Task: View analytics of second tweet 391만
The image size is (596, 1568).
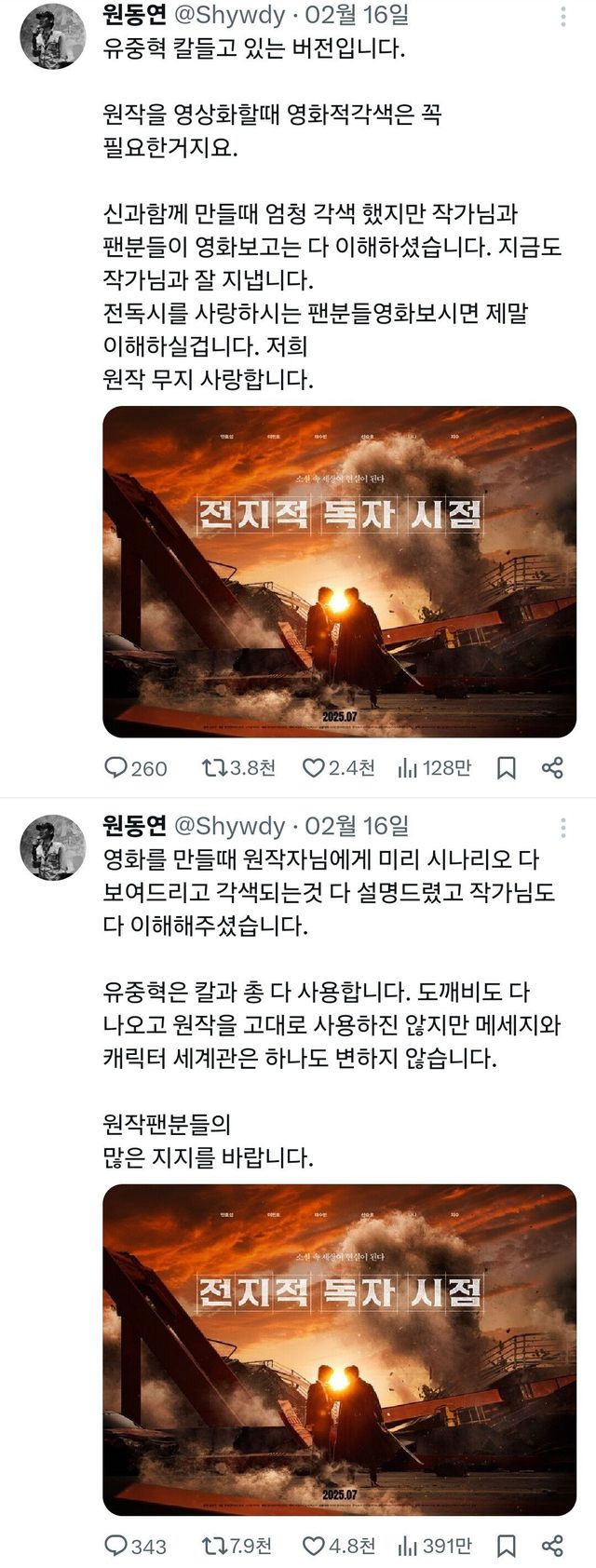Action: (434, 1546)
